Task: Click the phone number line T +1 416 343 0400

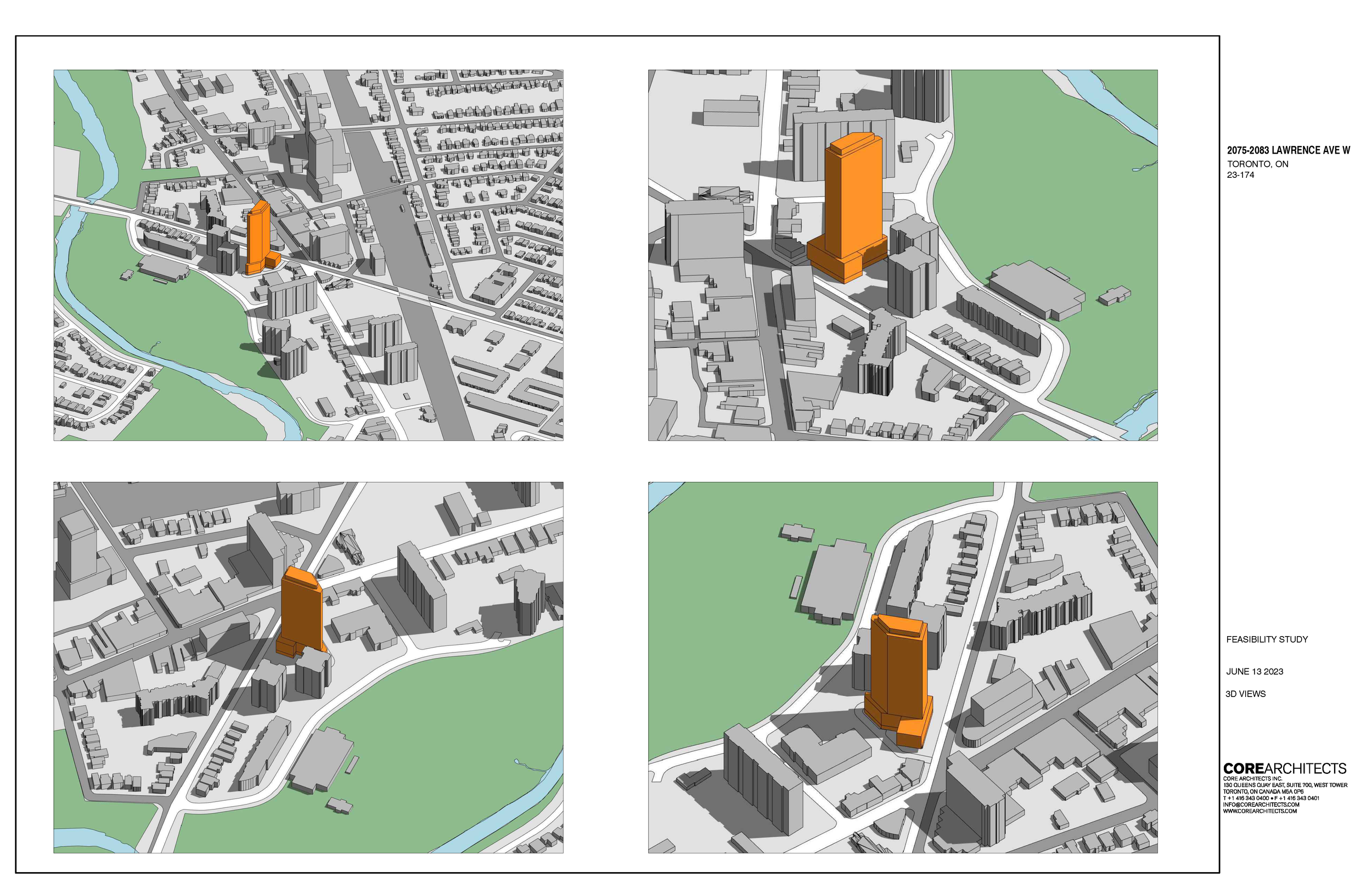Action: coord(1270,799)
